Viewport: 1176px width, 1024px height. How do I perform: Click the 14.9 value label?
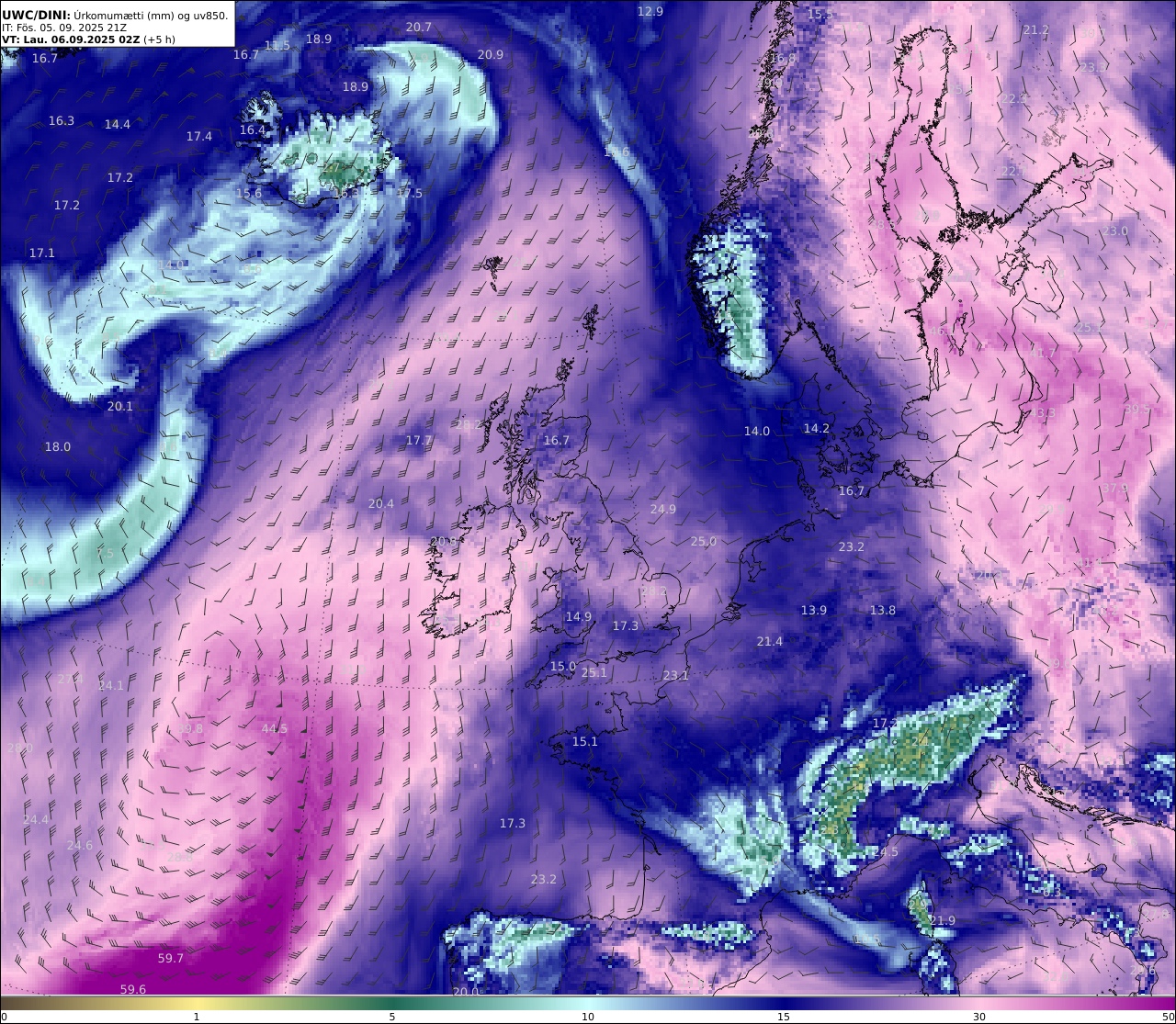pos(579,616)
